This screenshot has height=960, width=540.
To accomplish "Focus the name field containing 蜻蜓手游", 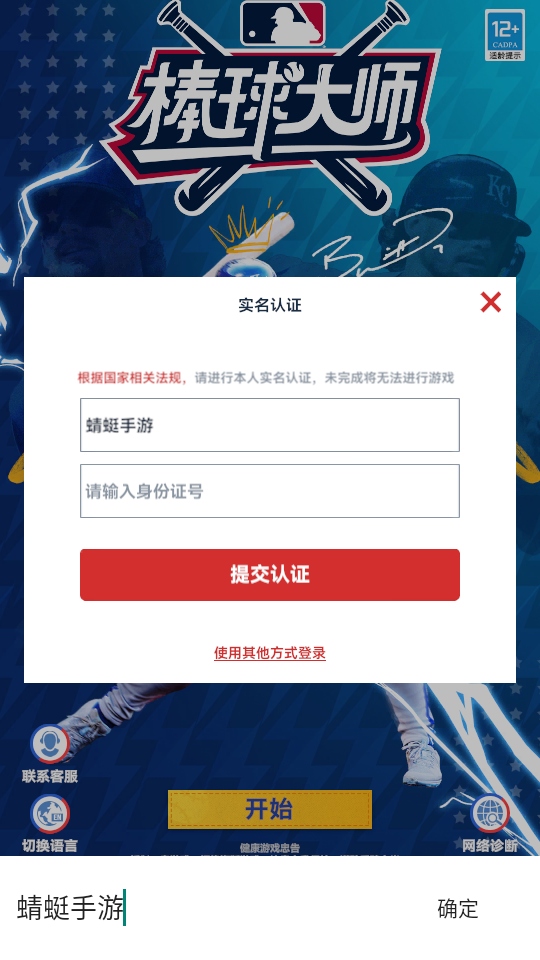I will [270, 425].
